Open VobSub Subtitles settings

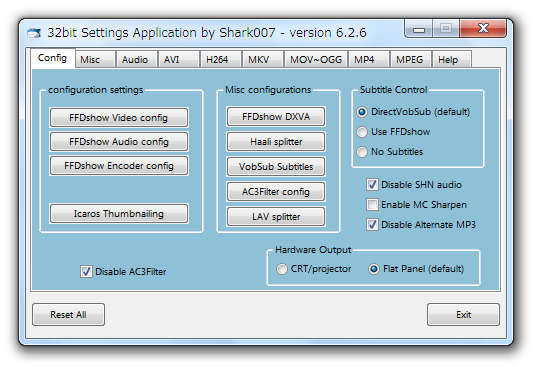coord(276,166)
